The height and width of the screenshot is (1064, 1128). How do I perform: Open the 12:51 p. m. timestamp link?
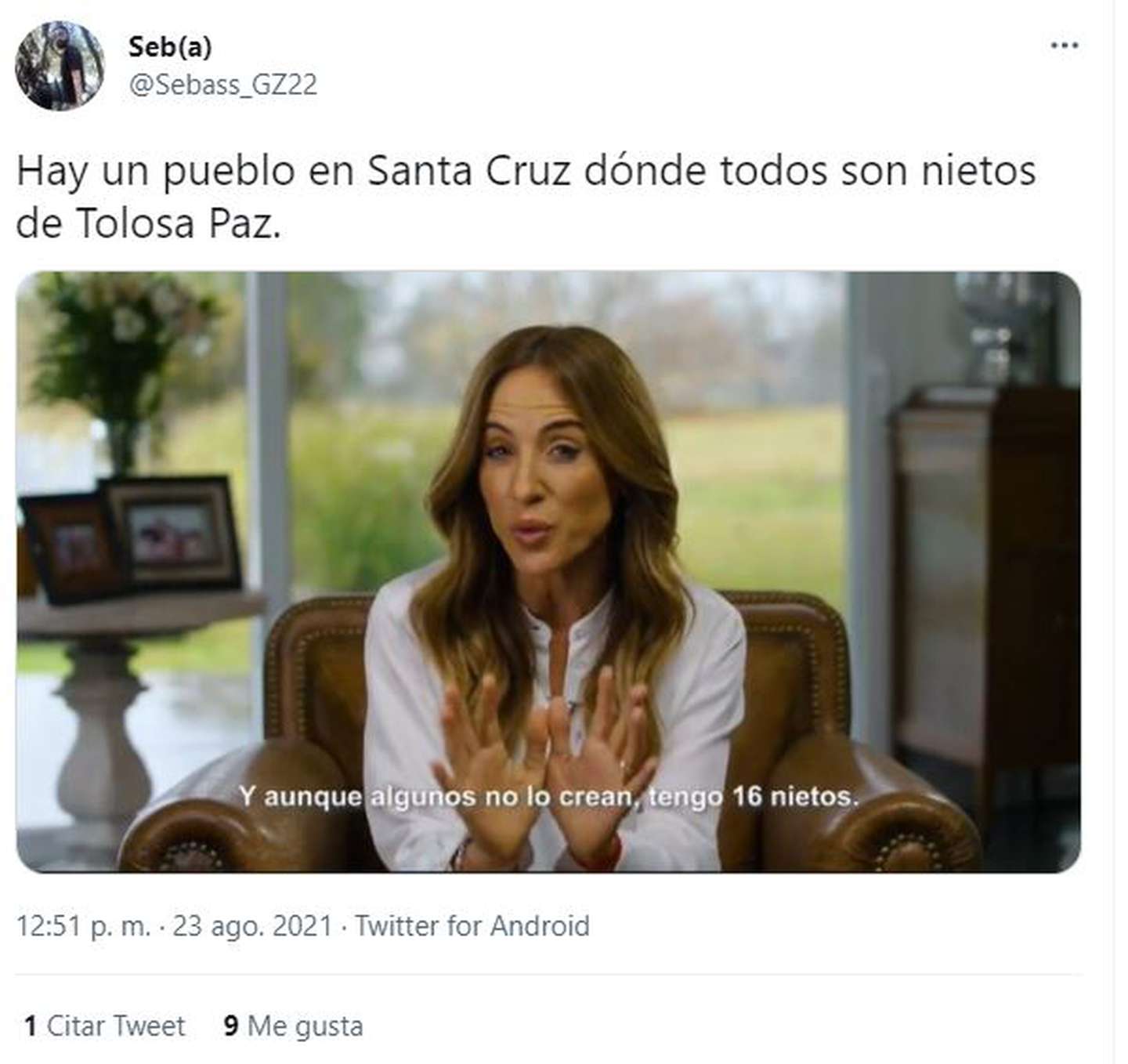[x=83, y=926]
